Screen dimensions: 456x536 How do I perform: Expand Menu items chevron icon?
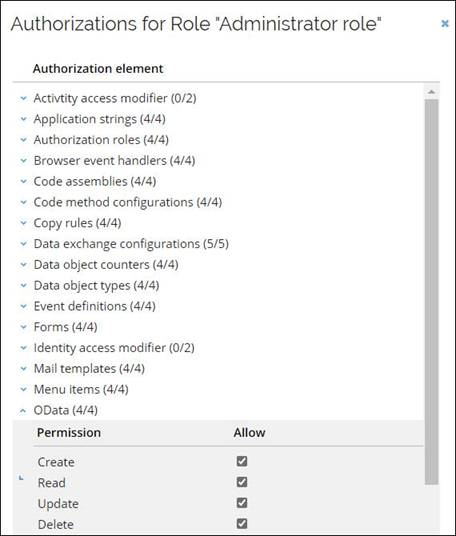(23, 390)
